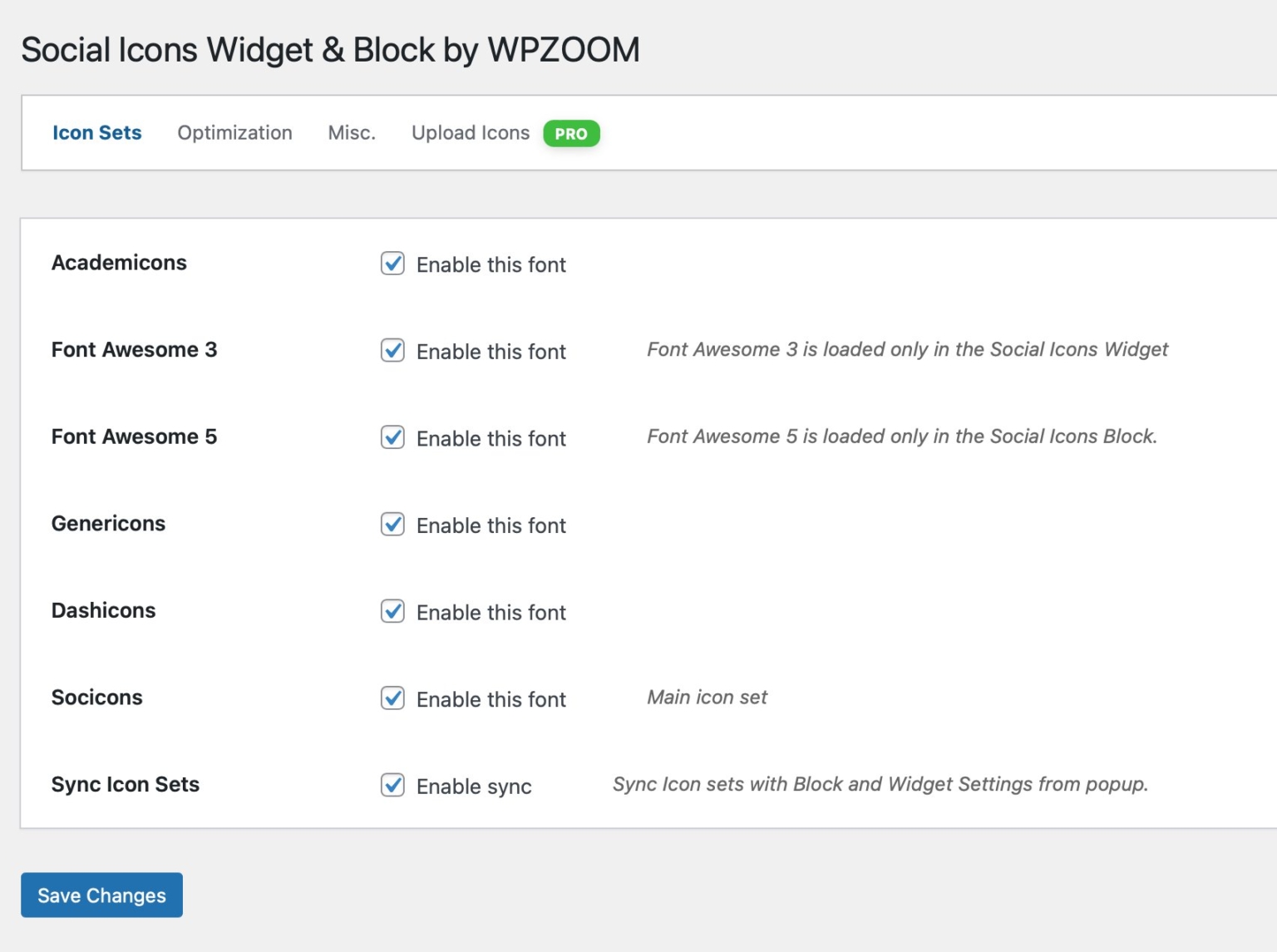Toggle the Font Awesome 5 font checkbox
Image resolution: width=1277 pixels, height=952 pixels.
[x=392, y=438]
